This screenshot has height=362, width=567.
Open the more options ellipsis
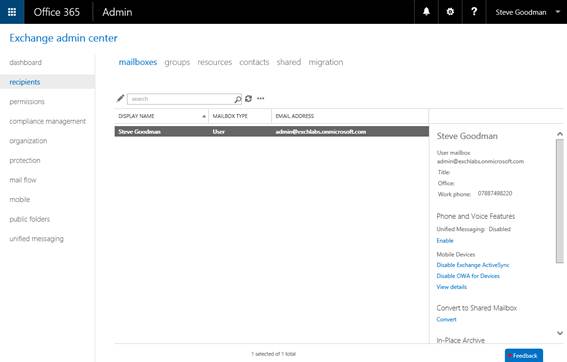(x=260, y=98)
